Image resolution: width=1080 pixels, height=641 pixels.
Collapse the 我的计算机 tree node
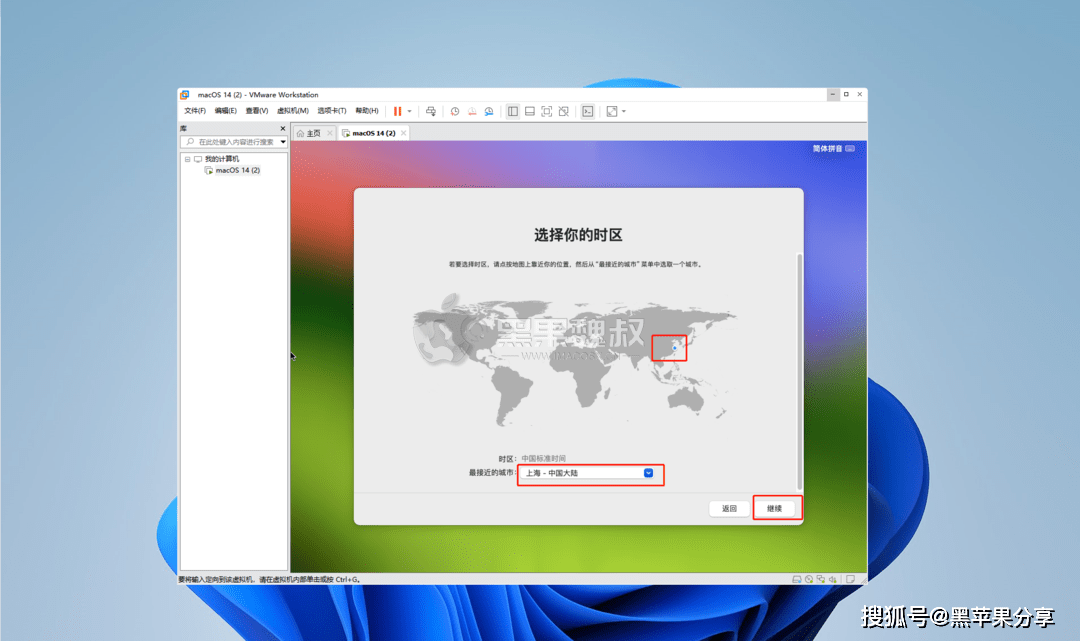pos(187,159)
